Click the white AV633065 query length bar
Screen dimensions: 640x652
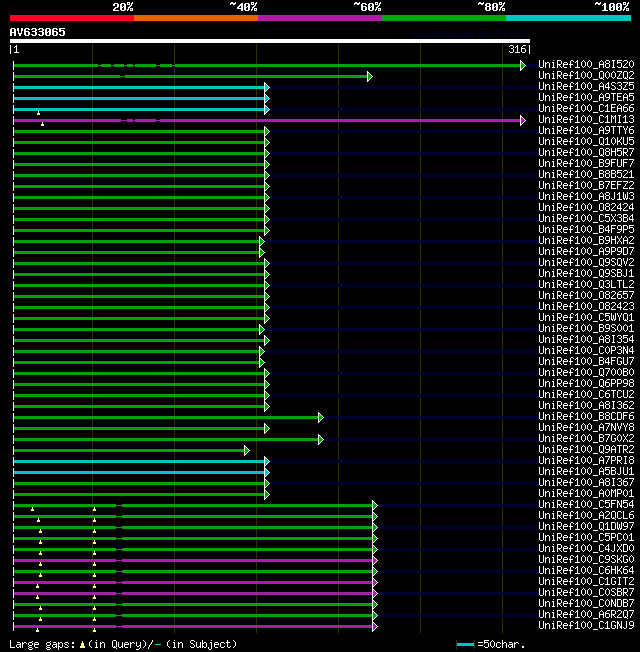[270, 41]
